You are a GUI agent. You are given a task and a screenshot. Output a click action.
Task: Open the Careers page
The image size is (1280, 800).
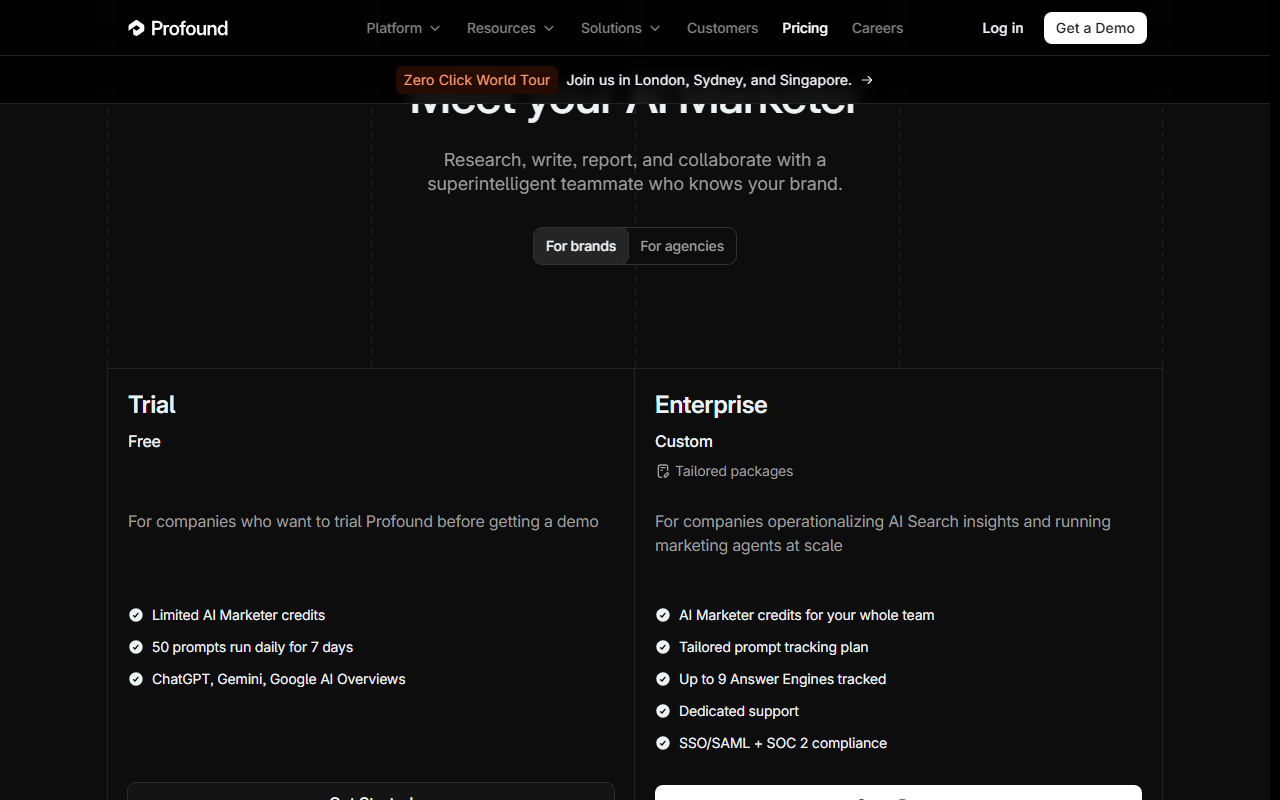click(877, 28)
